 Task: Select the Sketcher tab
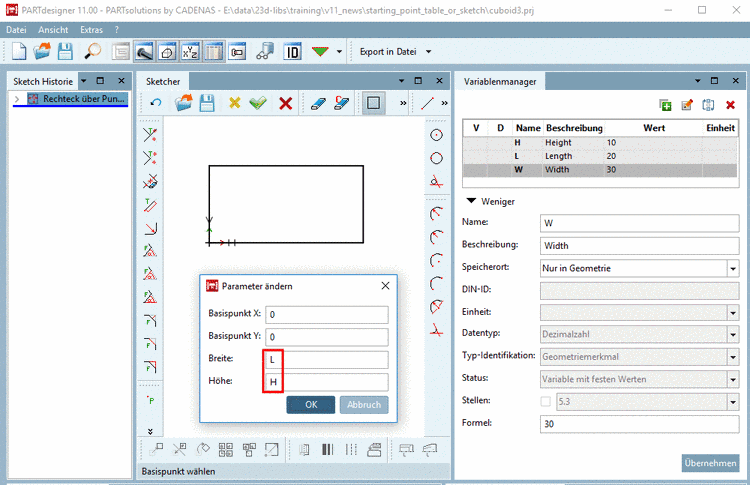click(x=163, y=81)
